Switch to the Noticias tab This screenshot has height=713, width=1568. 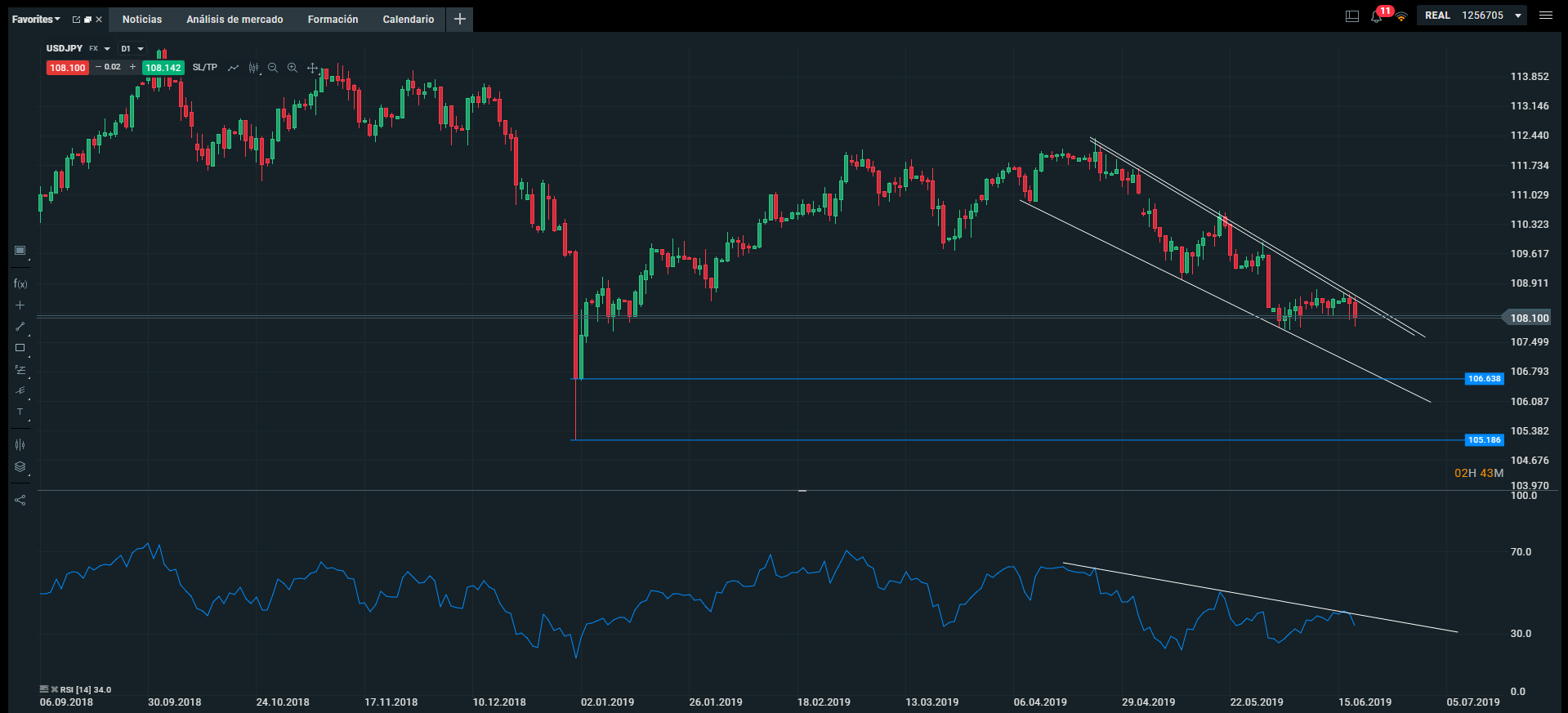click(x=142, y=19)
